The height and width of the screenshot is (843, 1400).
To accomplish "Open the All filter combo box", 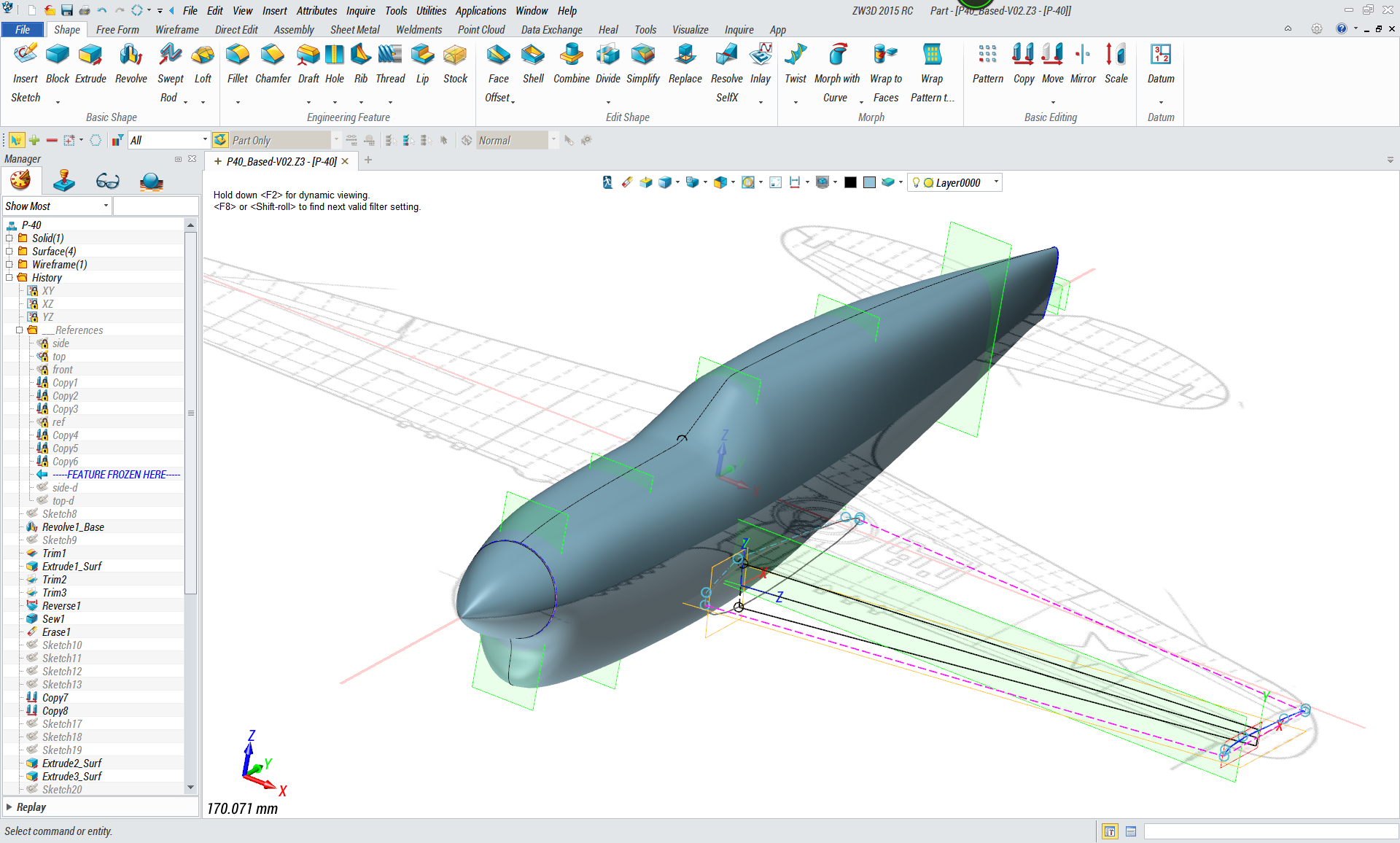I will click(204, 140).
